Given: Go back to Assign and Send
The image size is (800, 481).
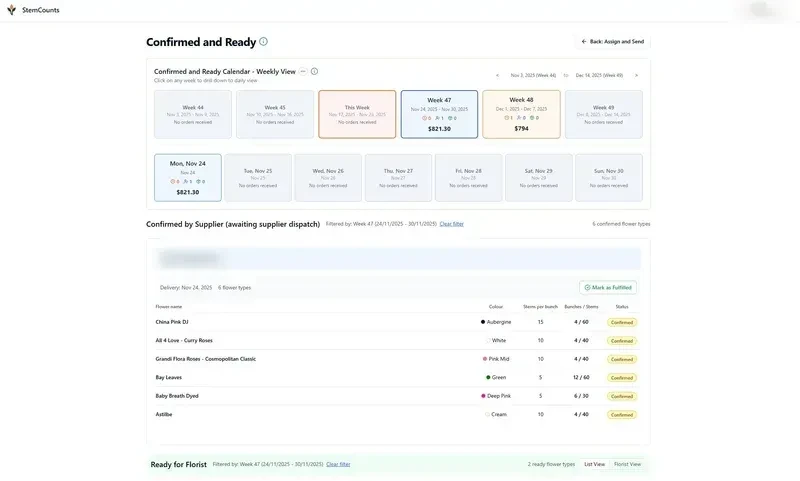Looking at the screenshot, I should tap(612, 42).
